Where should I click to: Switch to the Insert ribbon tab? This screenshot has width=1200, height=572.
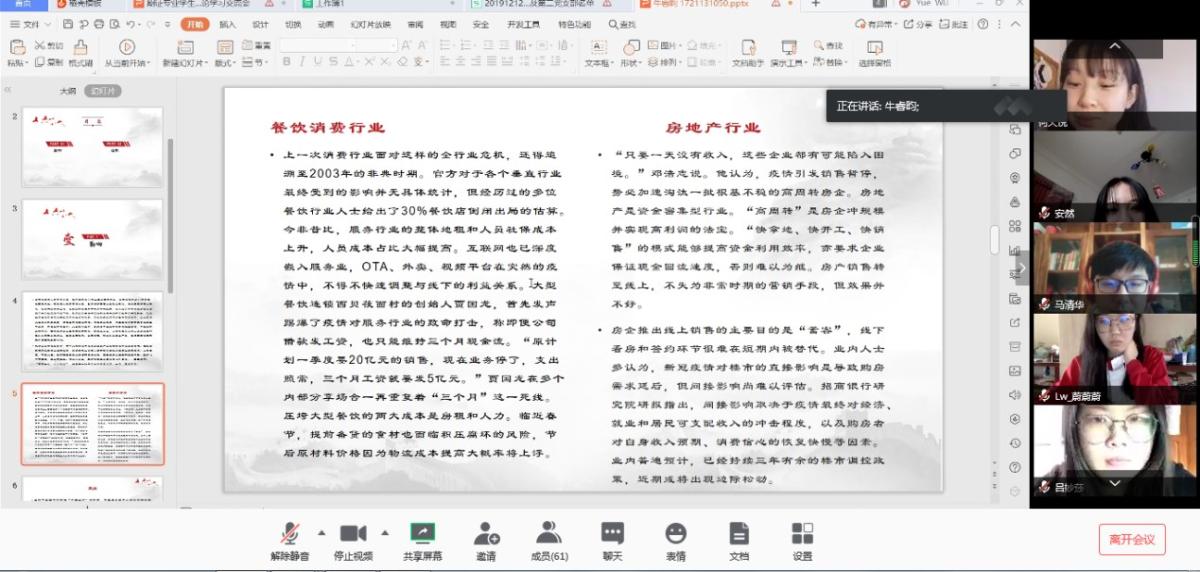coord(228,24)
